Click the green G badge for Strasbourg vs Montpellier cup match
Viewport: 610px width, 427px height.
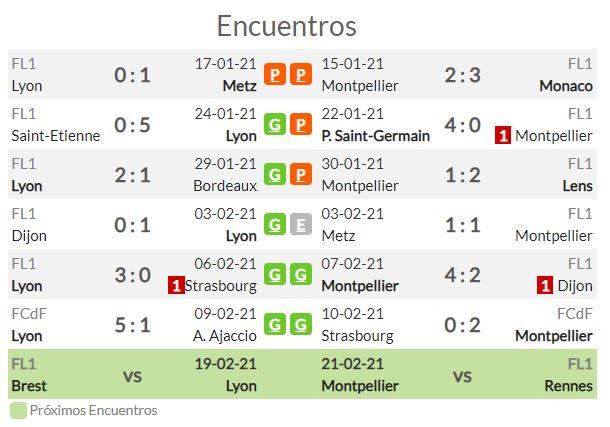(x=301, y=324)
